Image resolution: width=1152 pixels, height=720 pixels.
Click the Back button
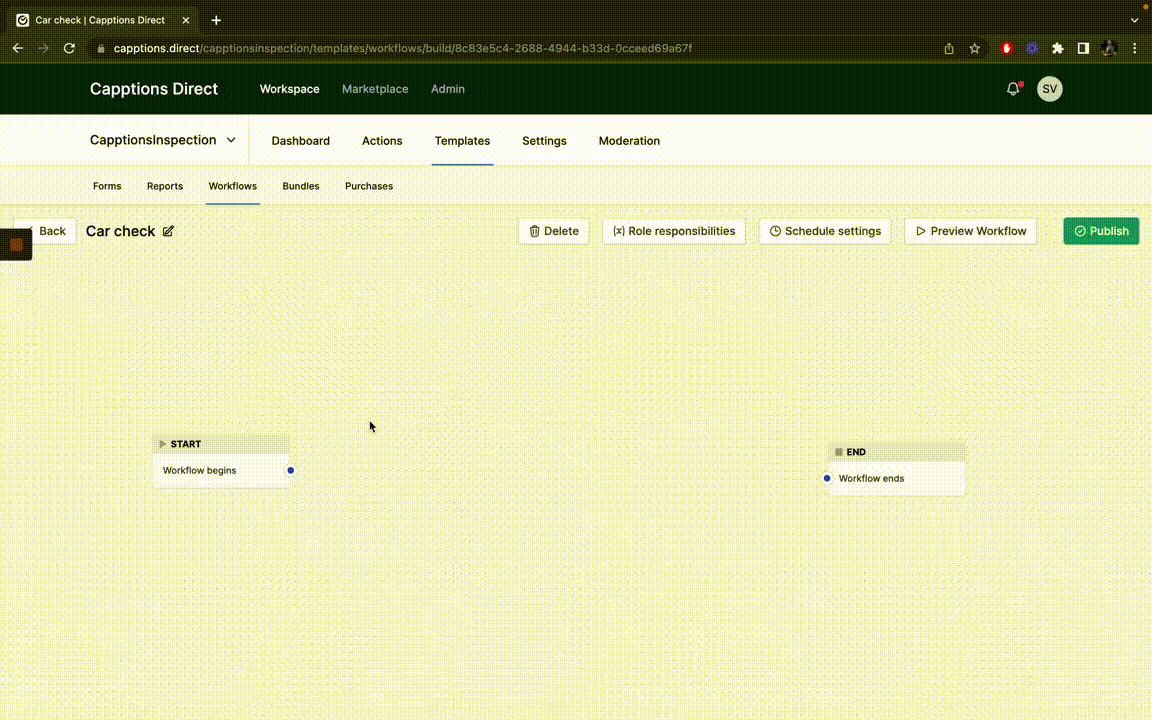click(x=45, y=231)
